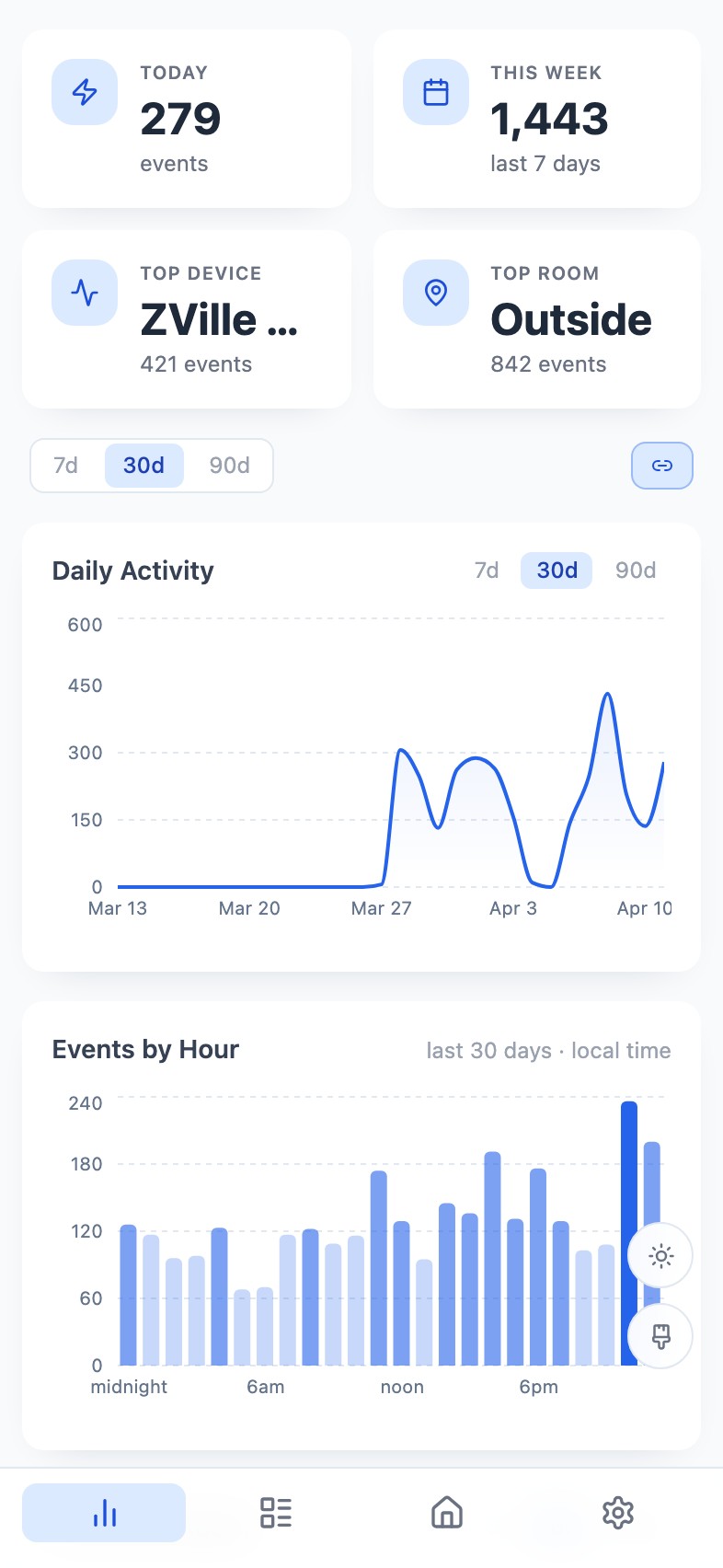Viewport: 723px width, 1568px height.
Task: Click the lightning bolt icon on the Today card
Action: pos(84,92)
